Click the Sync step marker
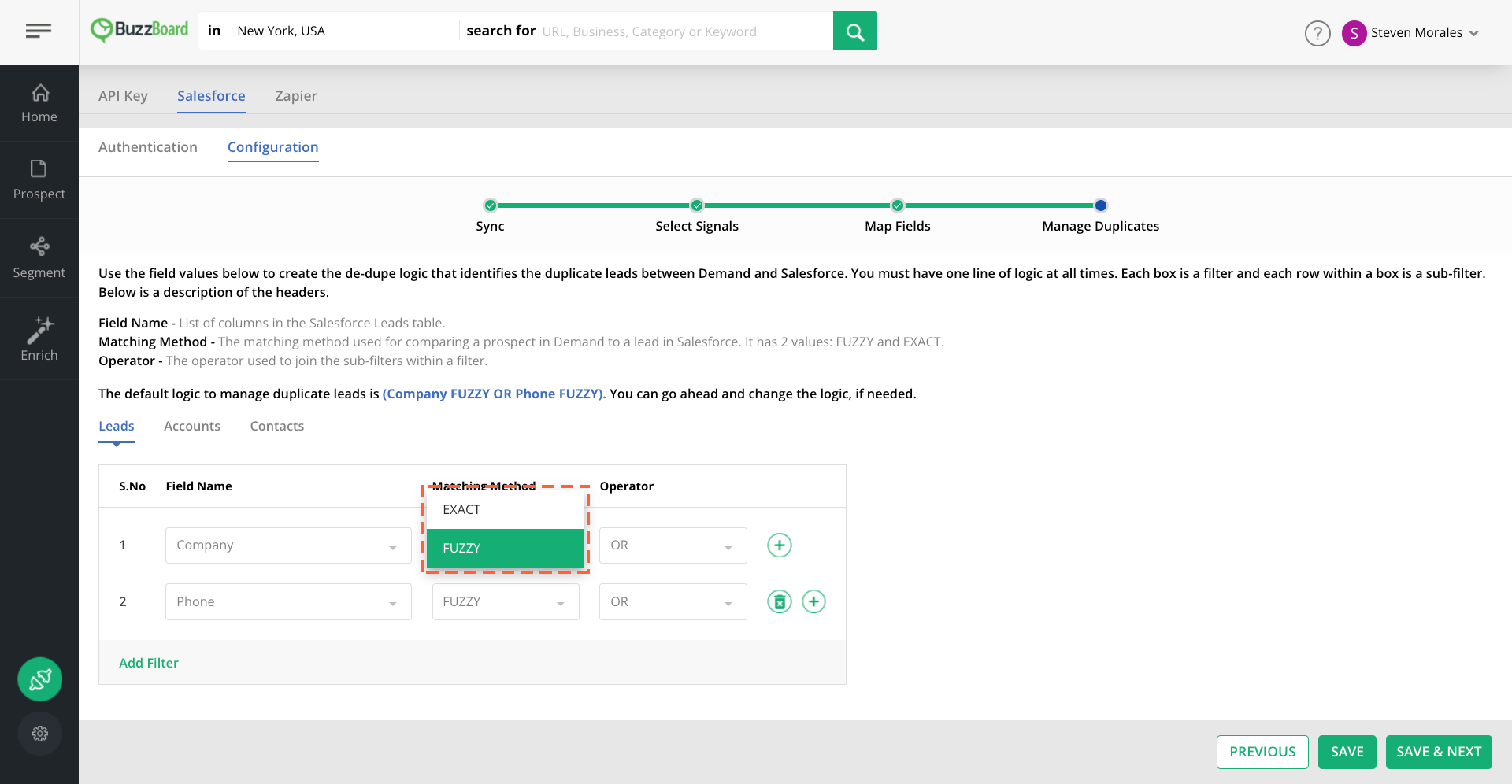The image size is (1512, 784). [490, 205]
